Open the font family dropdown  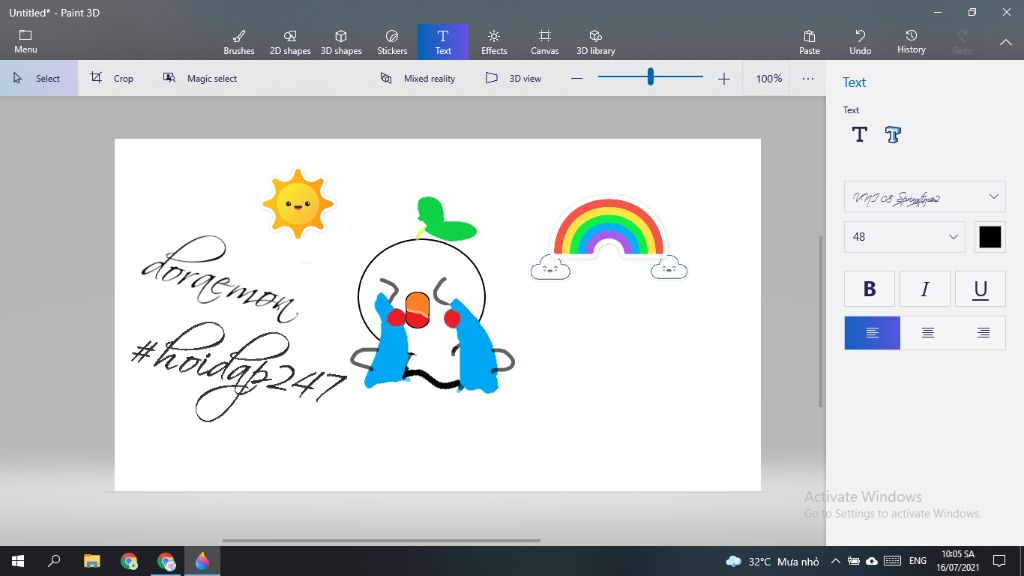tap(924, 197)
